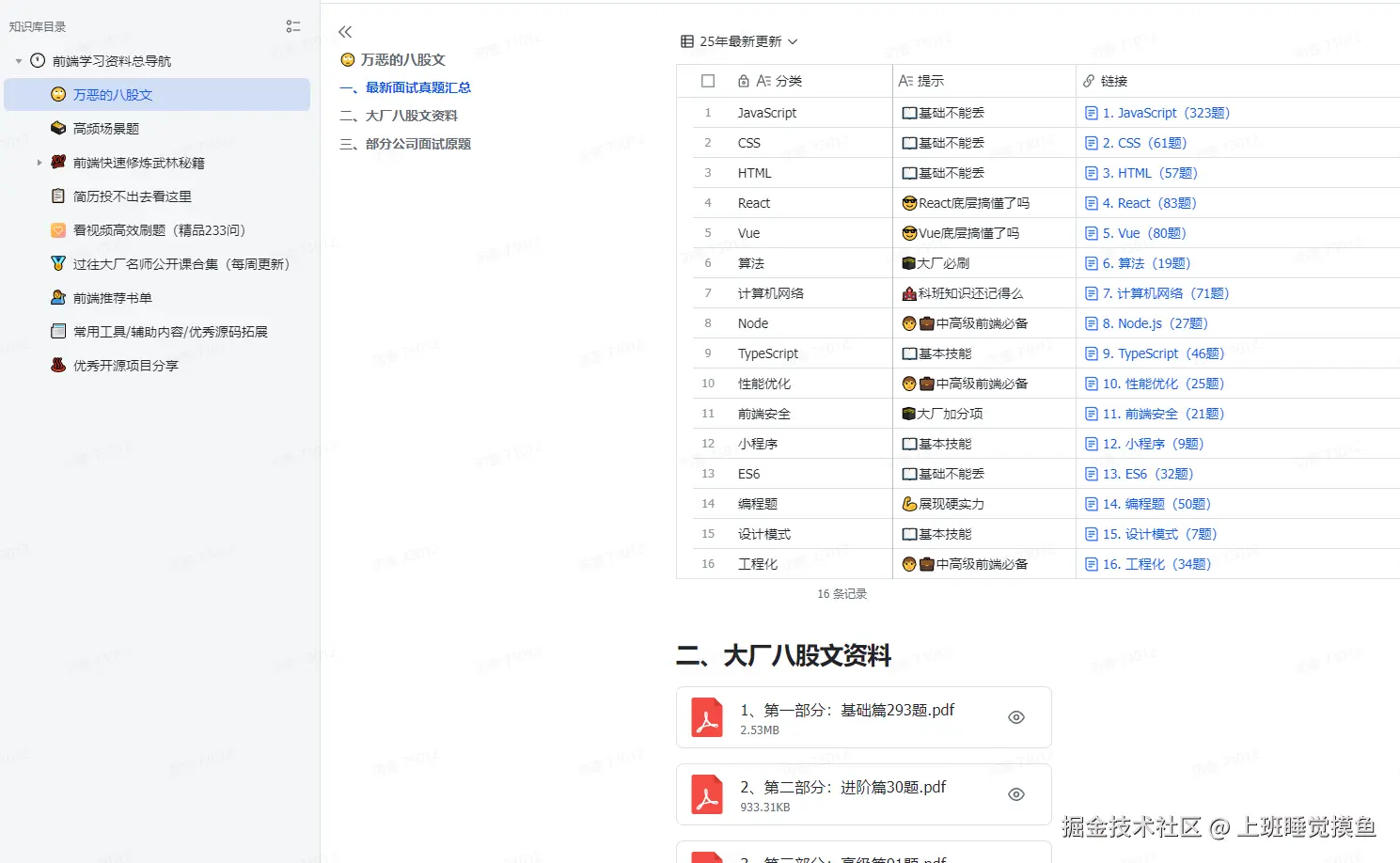The image size is (1400, 863).
Task: Click the 提示 column header
Action: click(x=984, y=81)
